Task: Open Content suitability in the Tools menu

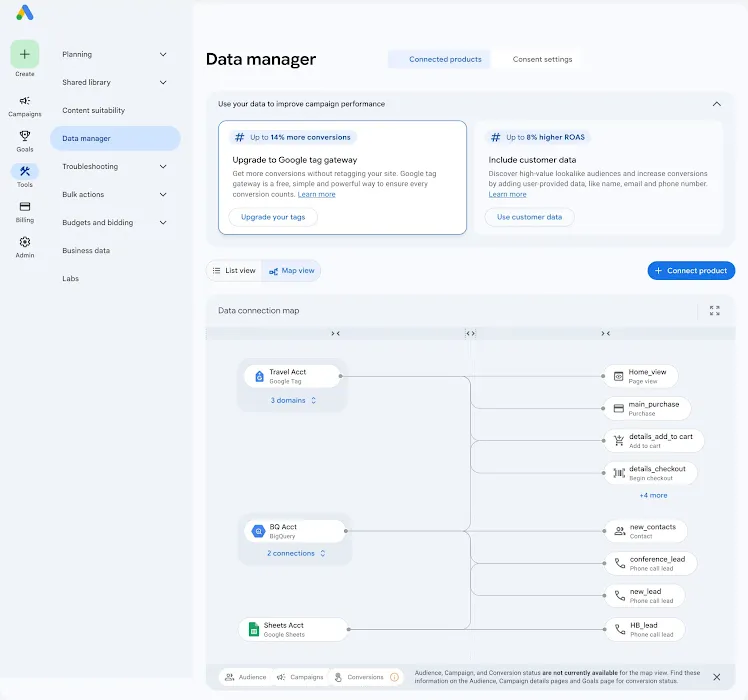Action: tap(94, 110)
